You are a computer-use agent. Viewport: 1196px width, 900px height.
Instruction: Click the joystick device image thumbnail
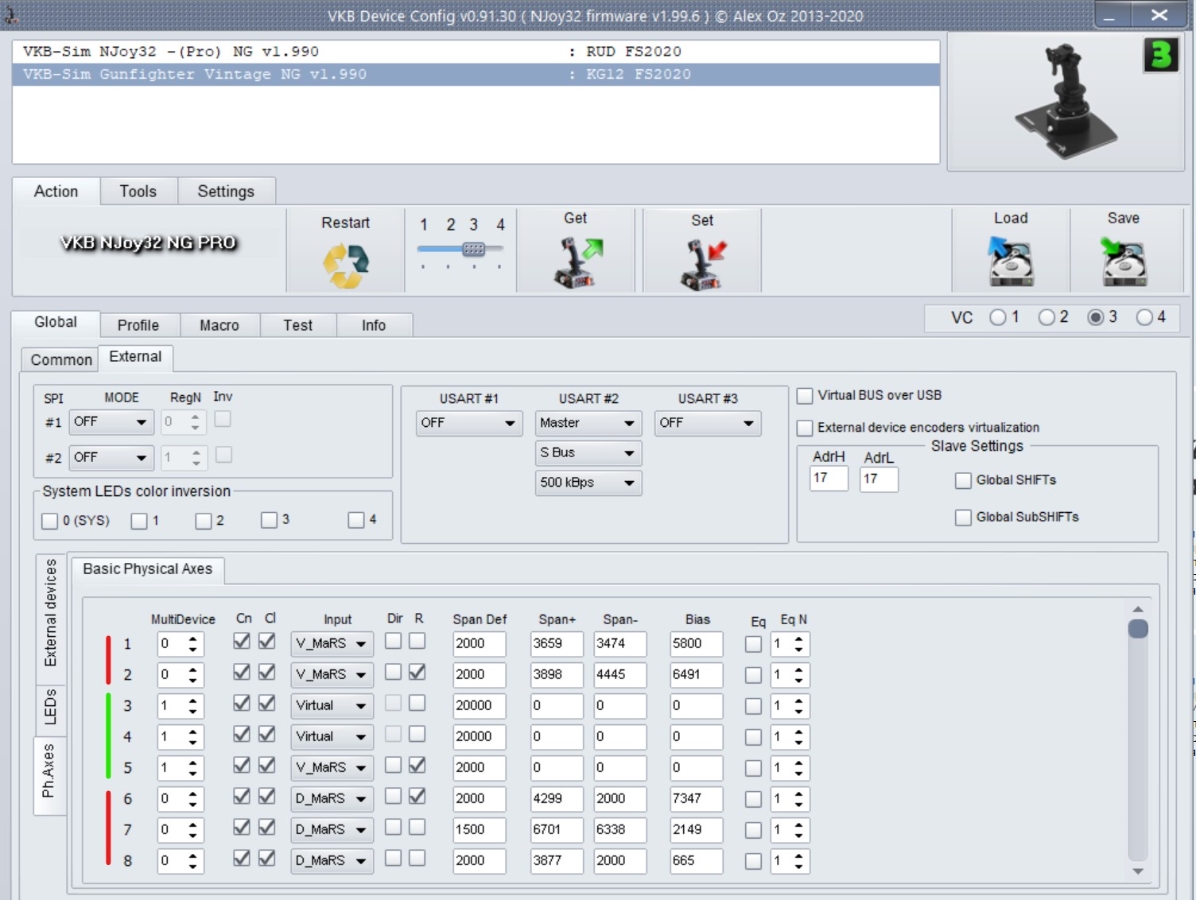click(1066, 101)
